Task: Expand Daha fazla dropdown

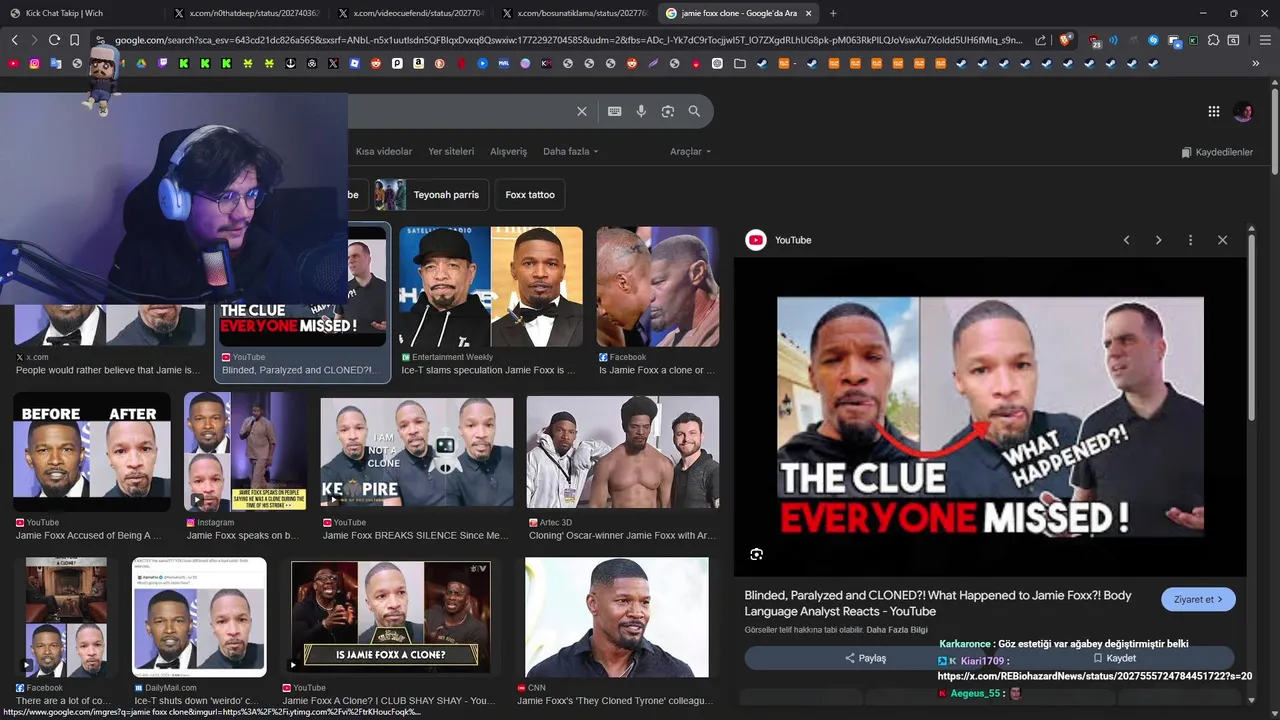Action: pyautogui.click(x=570, y=152)
